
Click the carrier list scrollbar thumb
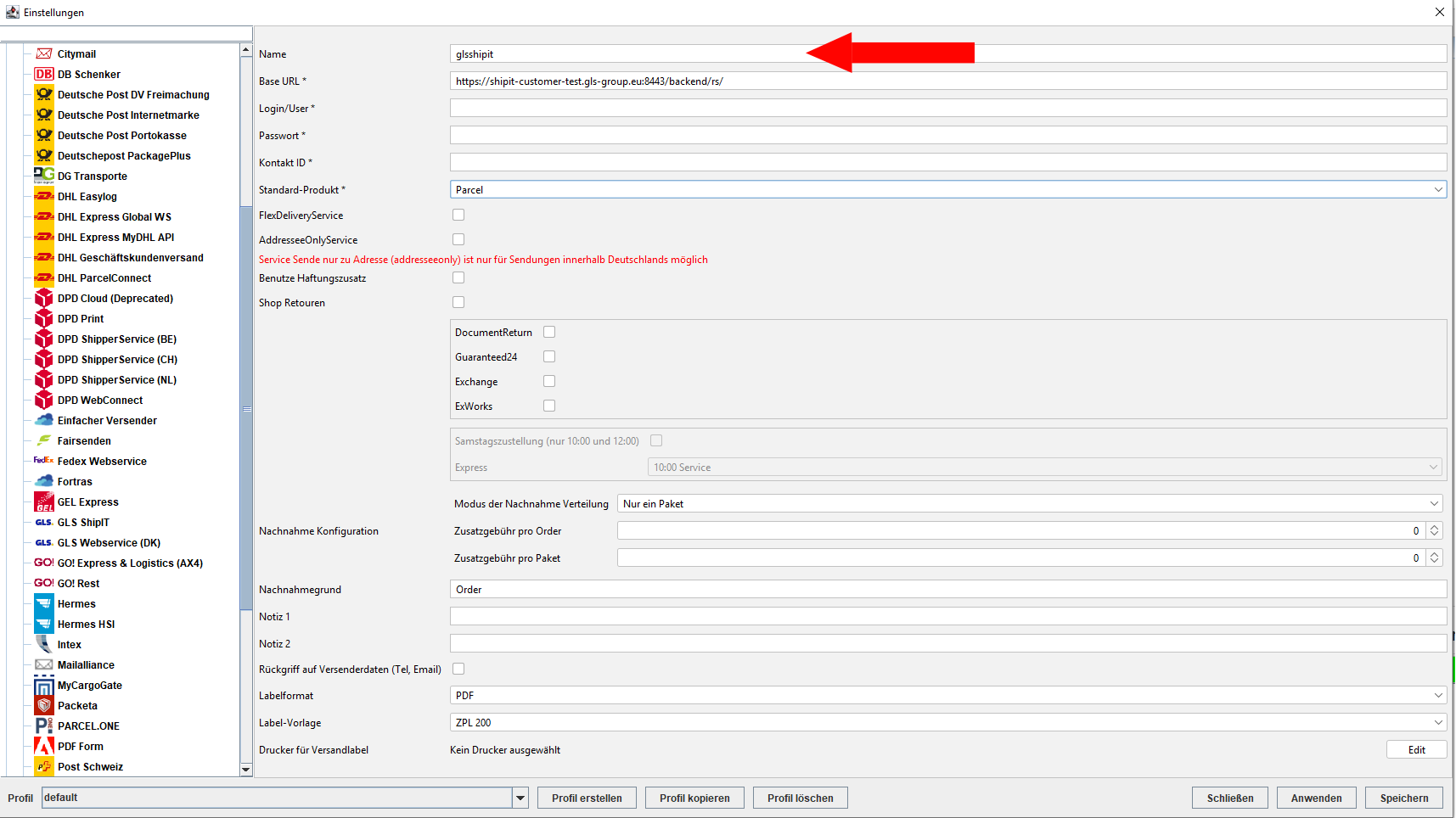coord(246,409)
